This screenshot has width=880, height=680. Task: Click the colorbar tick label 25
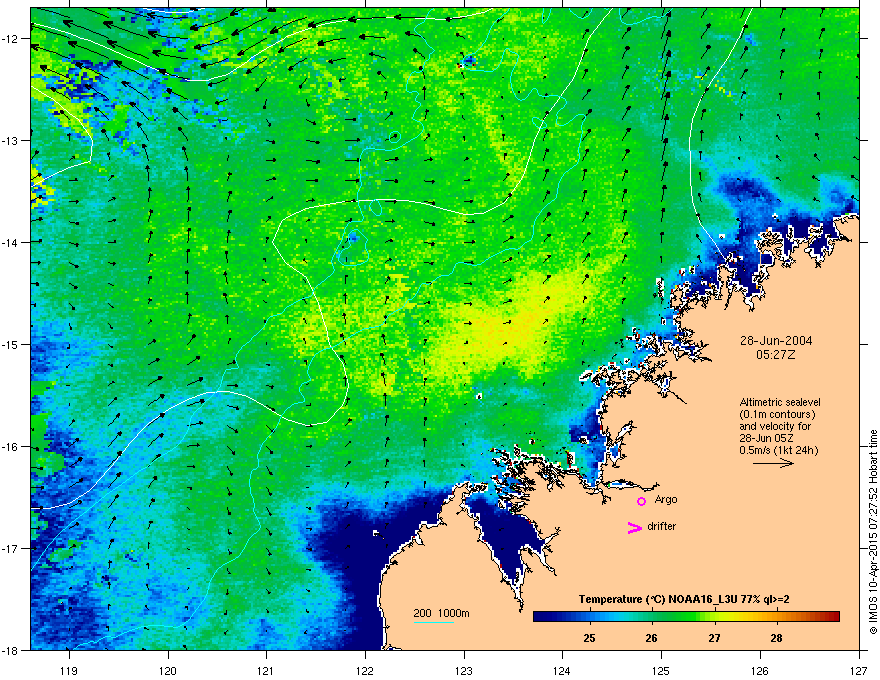pyautogui.click(x=589, y=638)
